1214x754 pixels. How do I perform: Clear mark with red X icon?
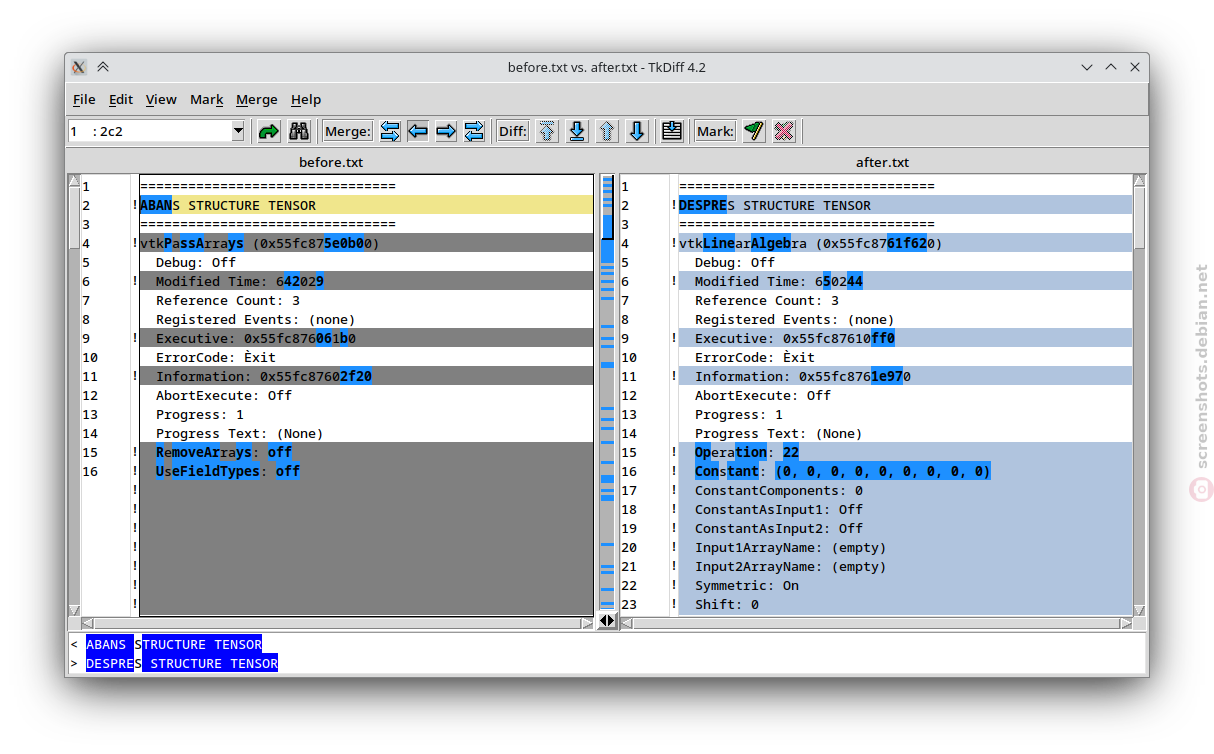pos(784,131)
